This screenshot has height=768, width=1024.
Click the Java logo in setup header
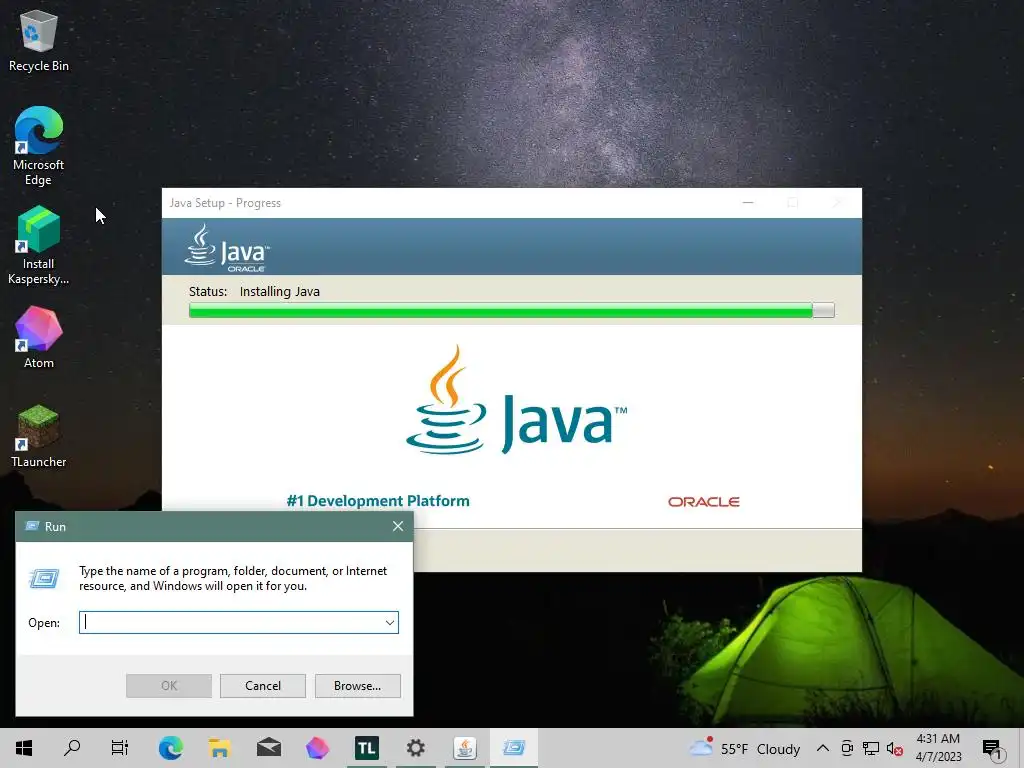227,248
